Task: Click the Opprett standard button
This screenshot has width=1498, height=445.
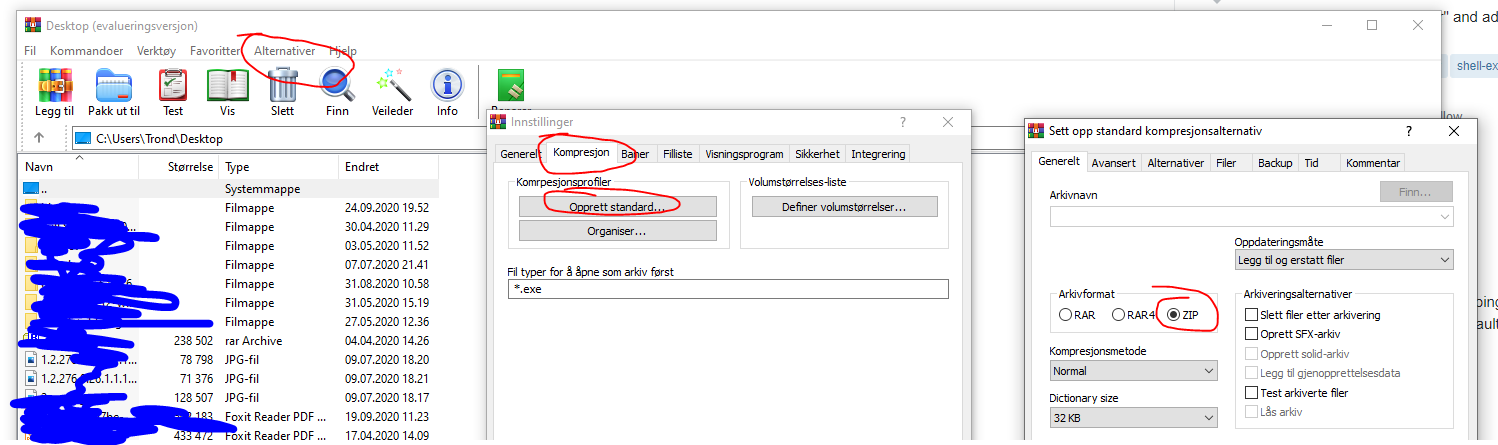Action: point(617,206)
